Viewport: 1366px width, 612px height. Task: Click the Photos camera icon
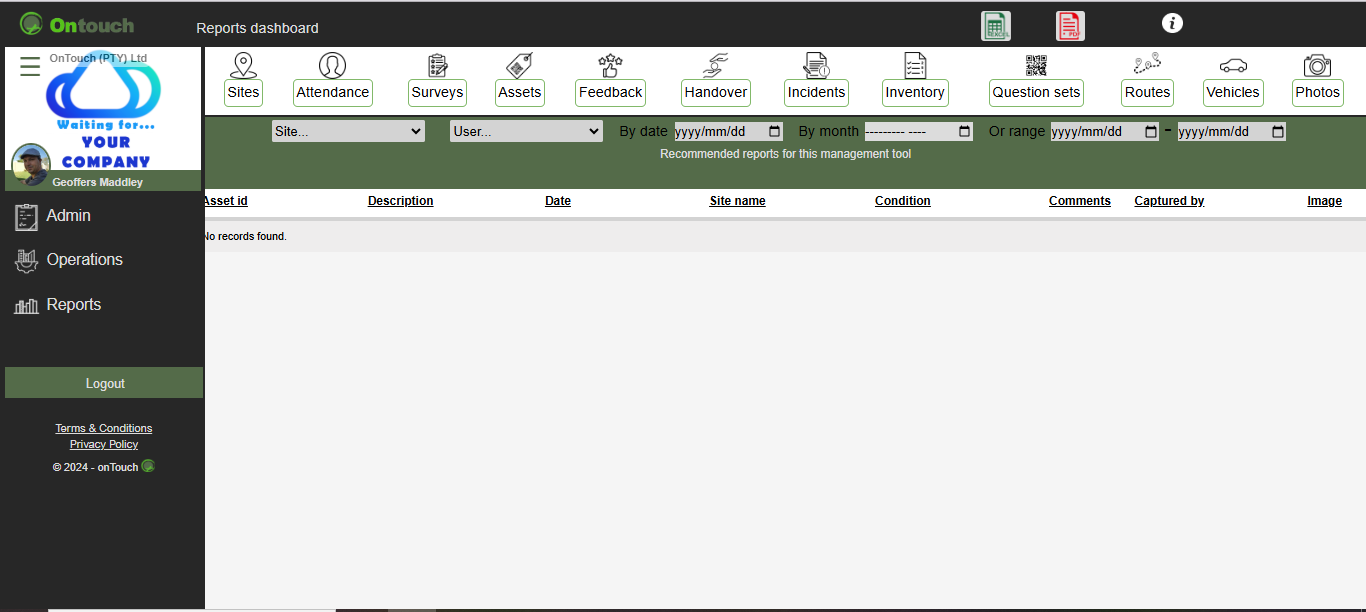1317,66
